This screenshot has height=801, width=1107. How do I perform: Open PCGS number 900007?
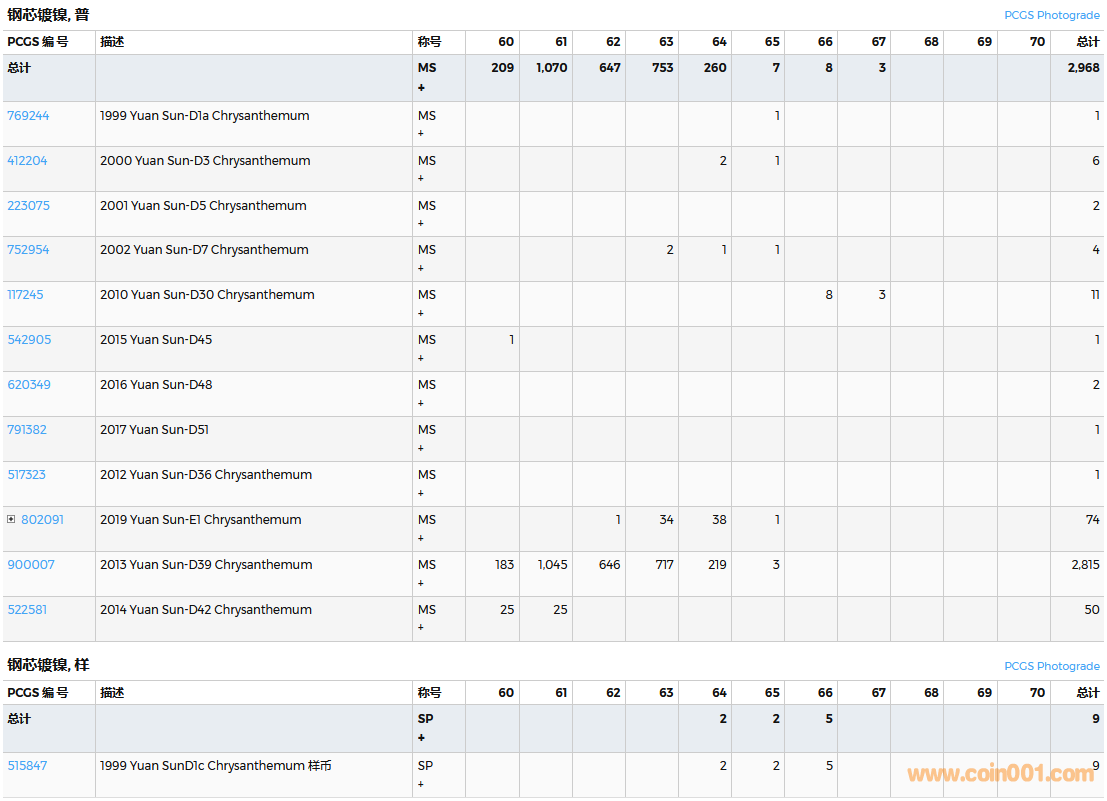(x=31, y=564)
